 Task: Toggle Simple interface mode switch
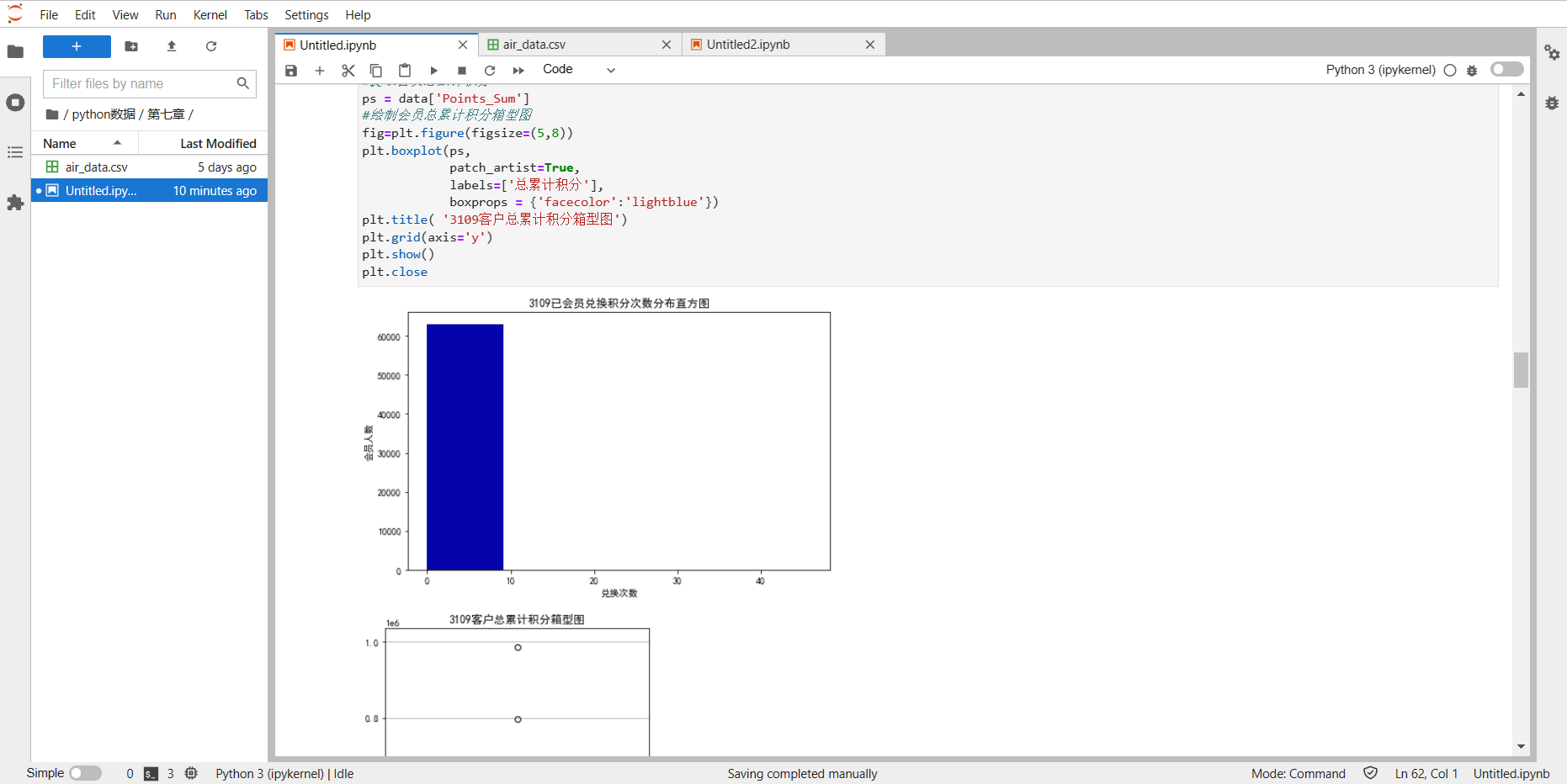[85, 773]
